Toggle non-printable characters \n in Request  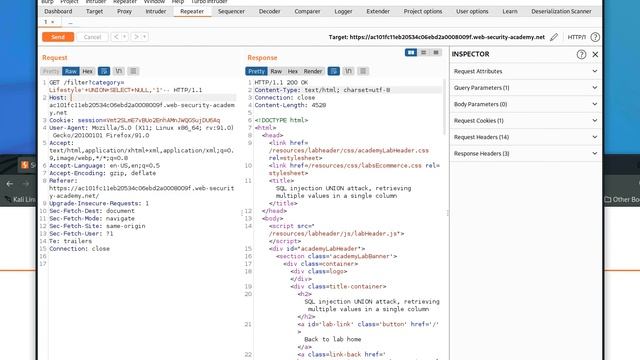(x=119, y=71)
